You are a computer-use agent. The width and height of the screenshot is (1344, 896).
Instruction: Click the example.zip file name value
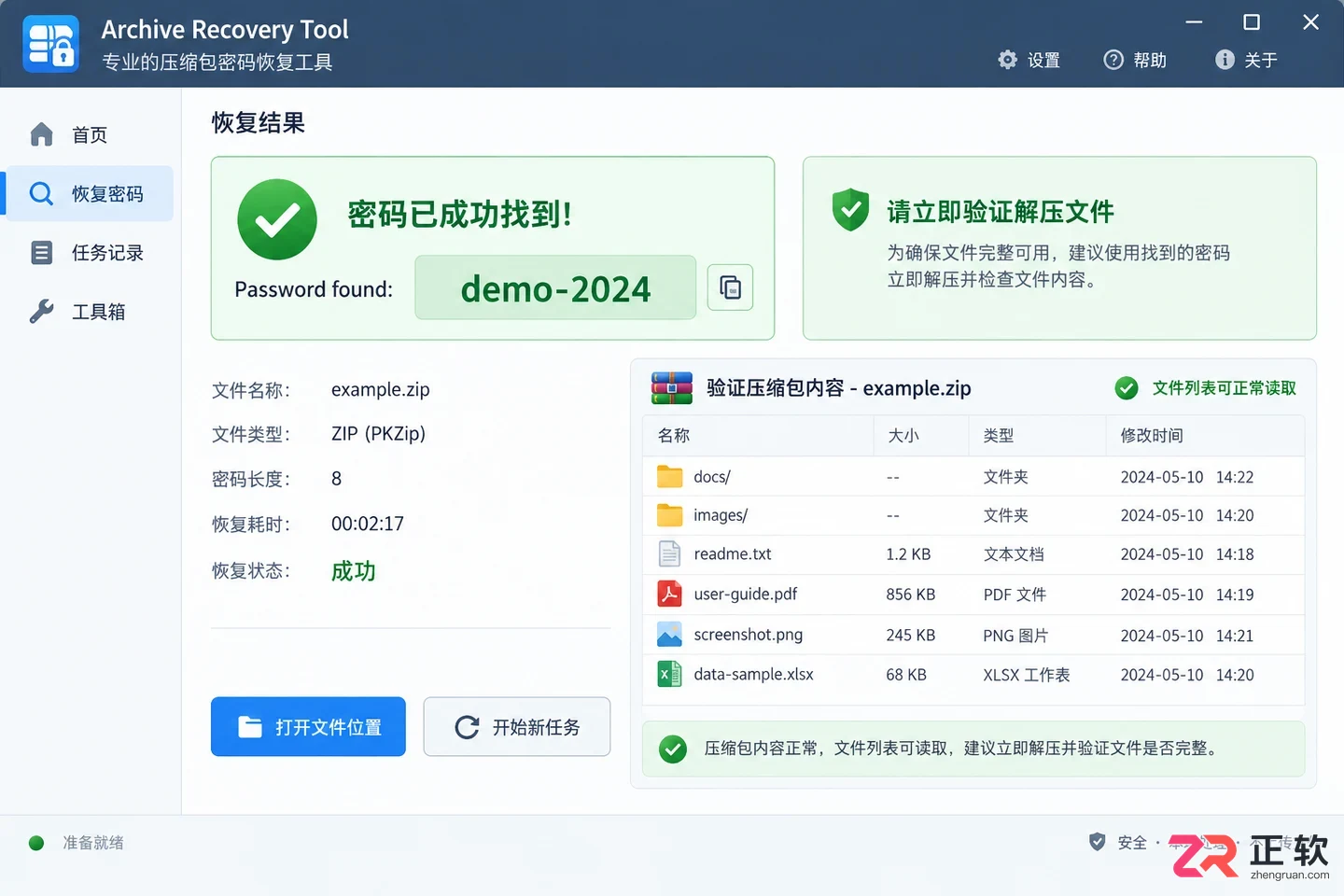pos(381,389)
